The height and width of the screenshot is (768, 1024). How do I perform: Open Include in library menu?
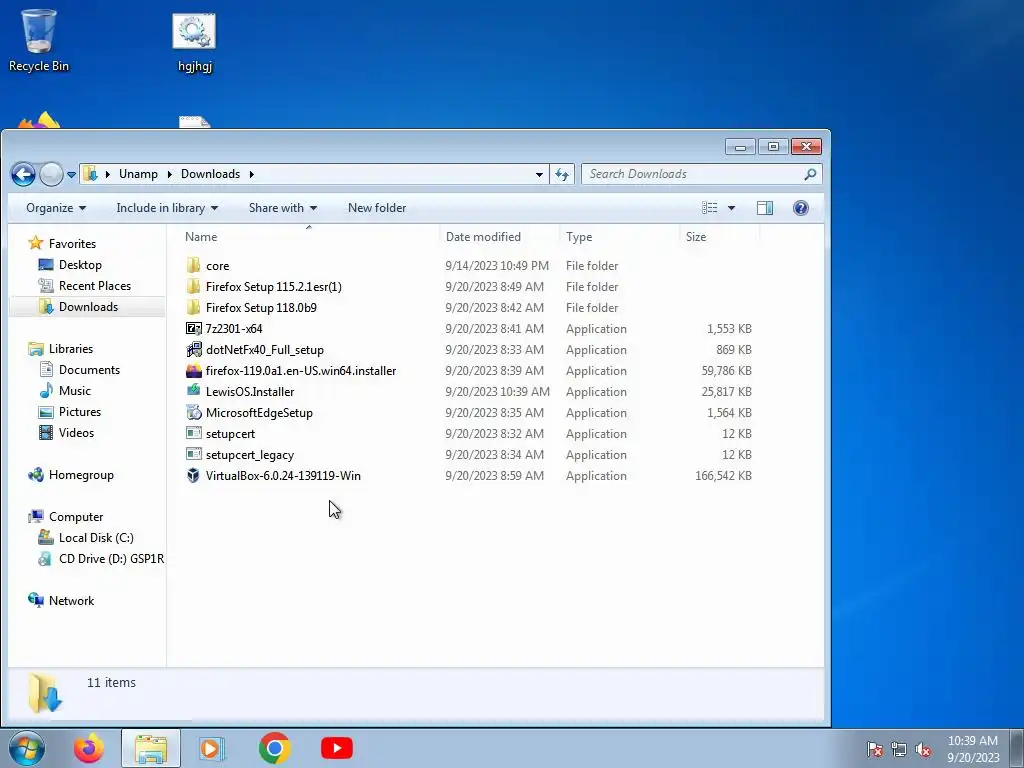coord(167,208)
